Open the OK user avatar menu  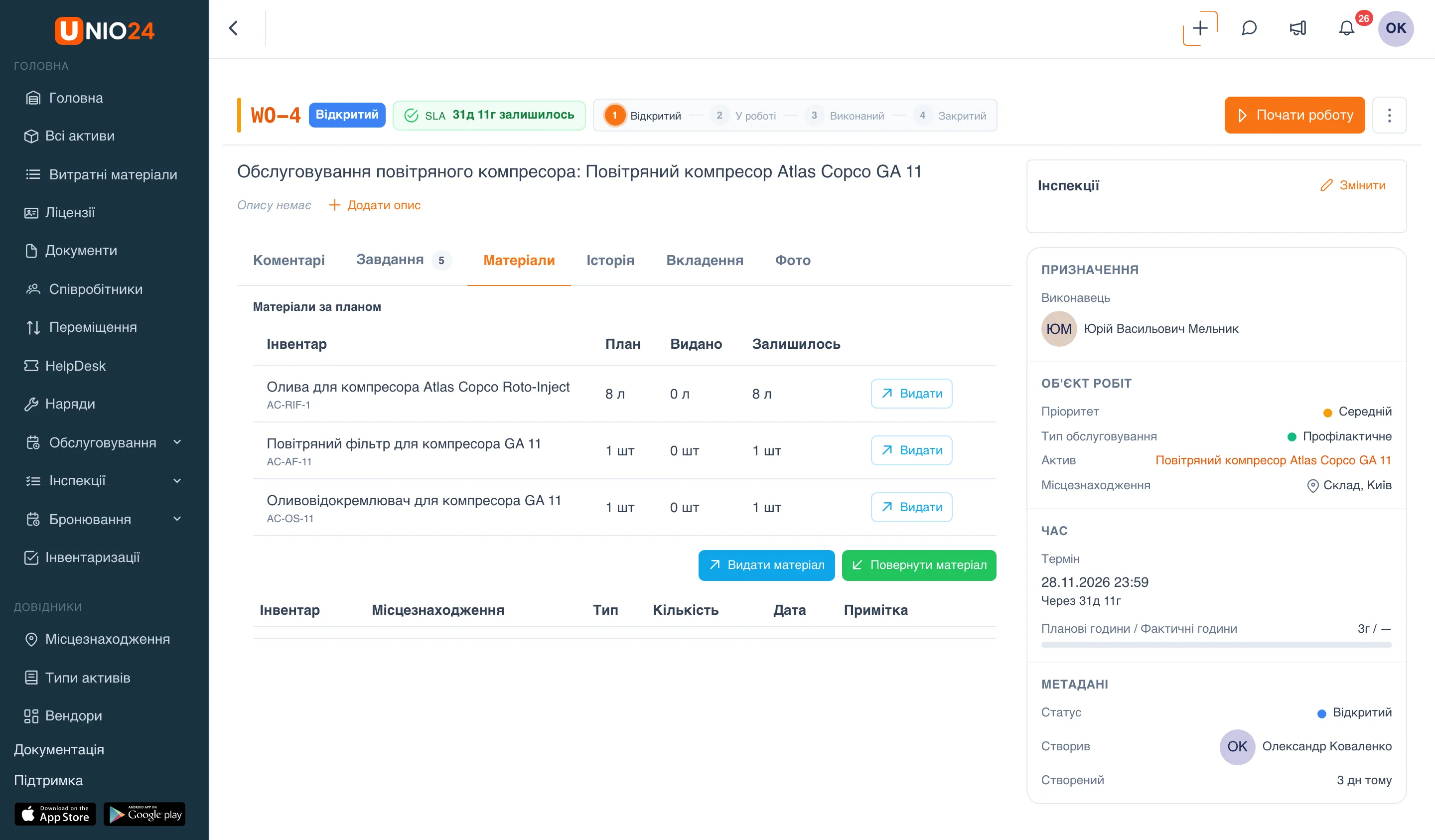1396,28
